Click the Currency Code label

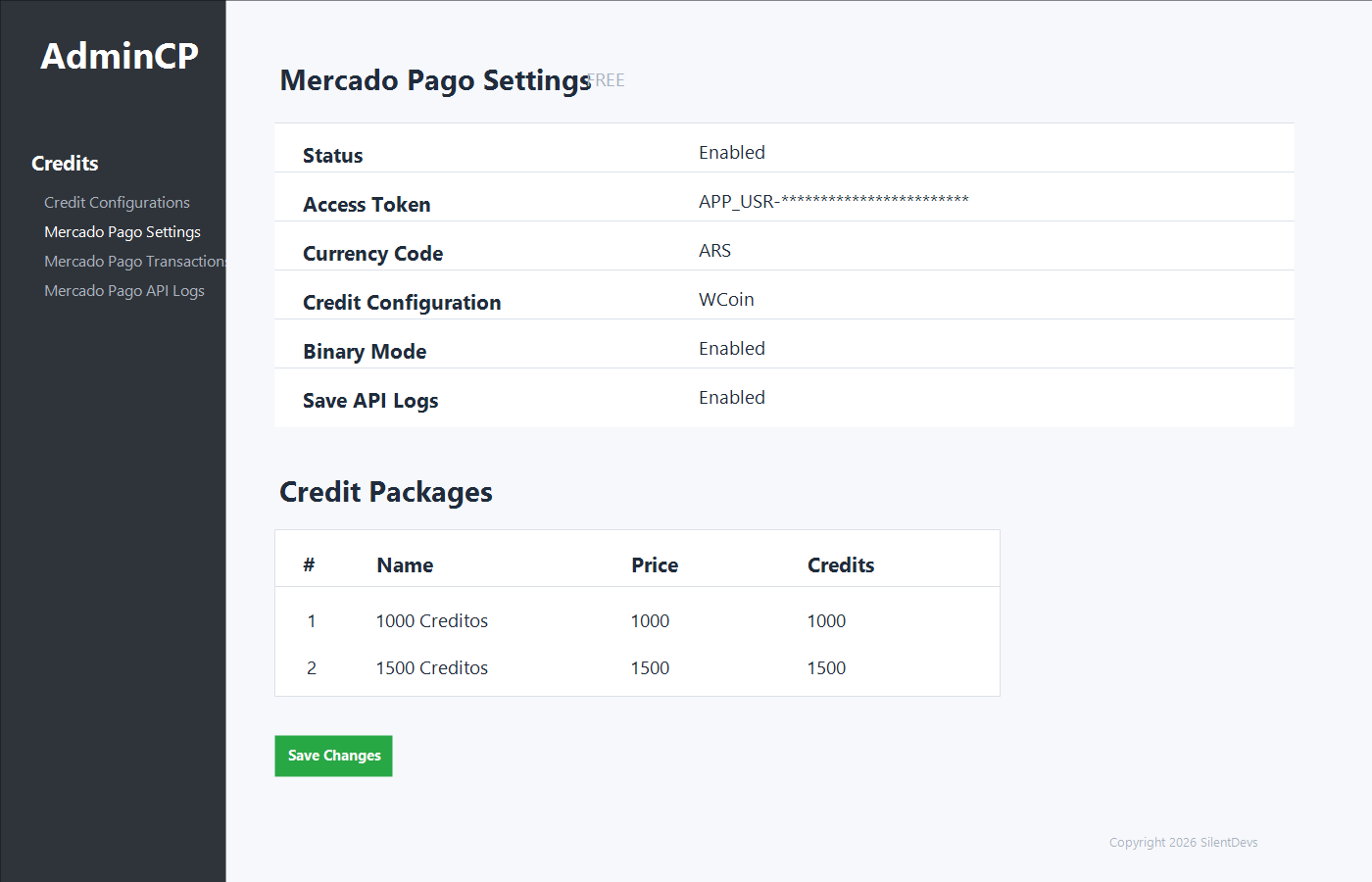(x=372, y=254)
